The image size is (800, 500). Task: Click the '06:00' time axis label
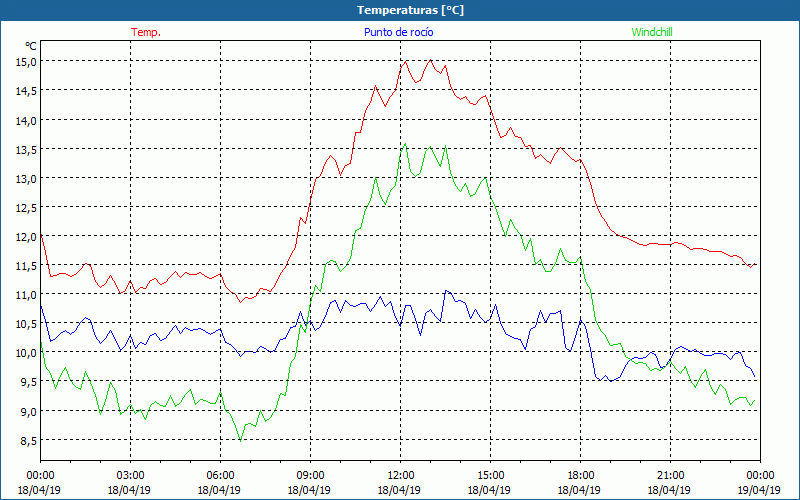click(220, 476)
